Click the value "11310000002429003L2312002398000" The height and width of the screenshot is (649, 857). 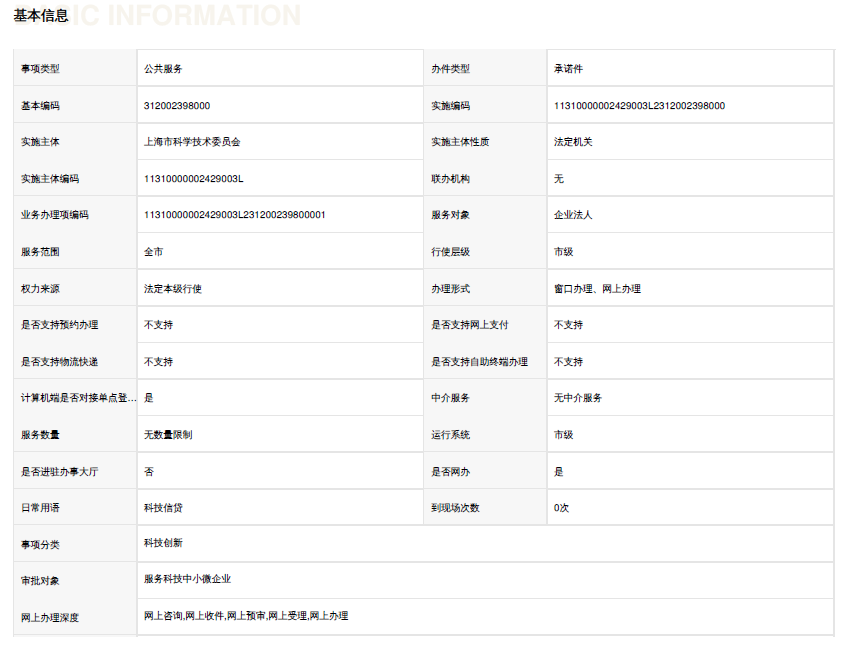(x=639, y=106)
